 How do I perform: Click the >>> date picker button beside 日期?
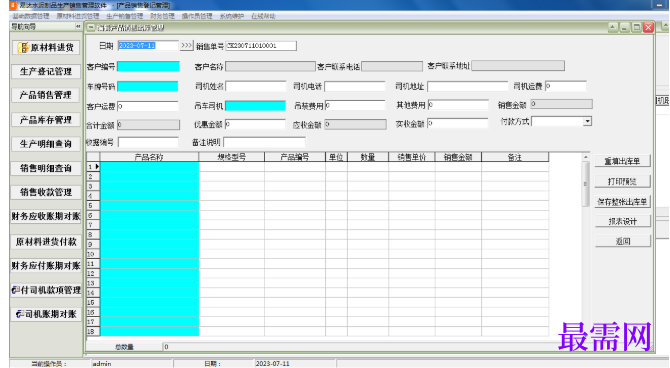[x=186, y=45]
